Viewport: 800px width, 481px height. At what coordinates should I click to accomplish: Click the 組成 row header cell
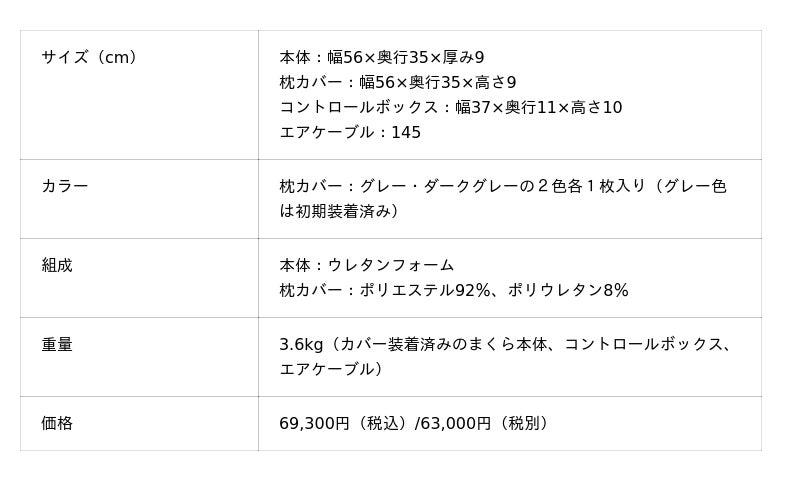coord(57,265)
